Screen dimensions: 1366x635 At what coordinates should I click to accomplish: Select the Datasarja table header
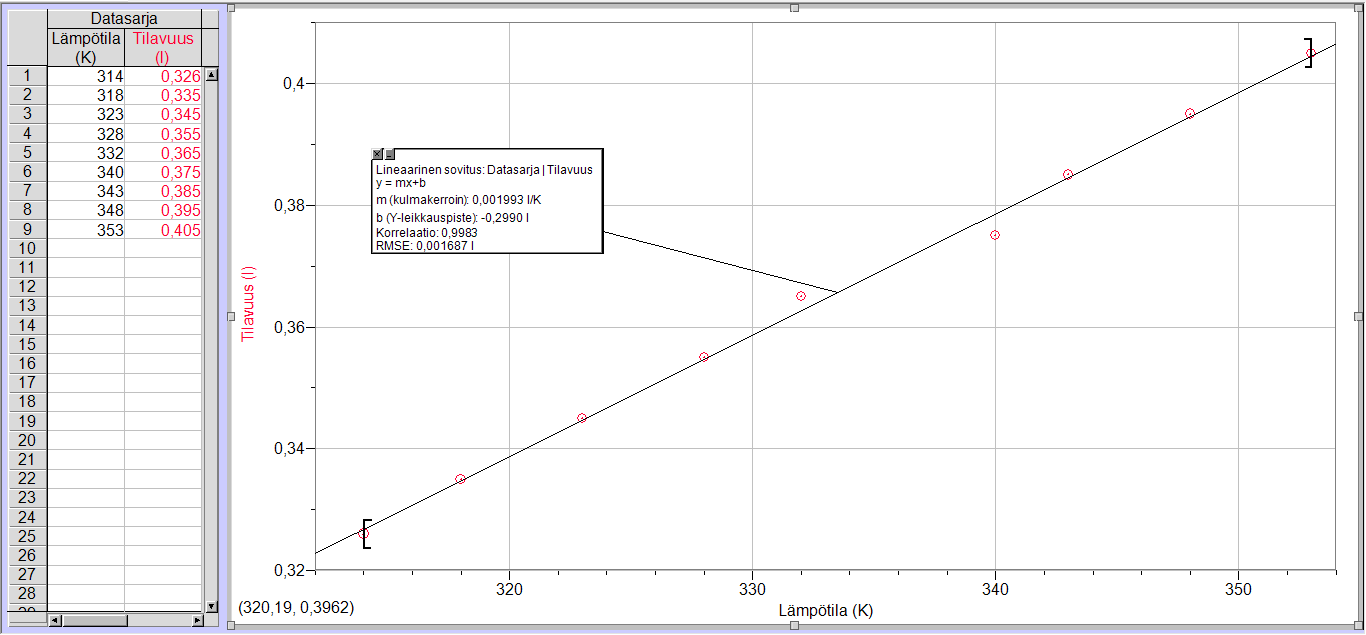pyautogui.click(x=124, y=19)
